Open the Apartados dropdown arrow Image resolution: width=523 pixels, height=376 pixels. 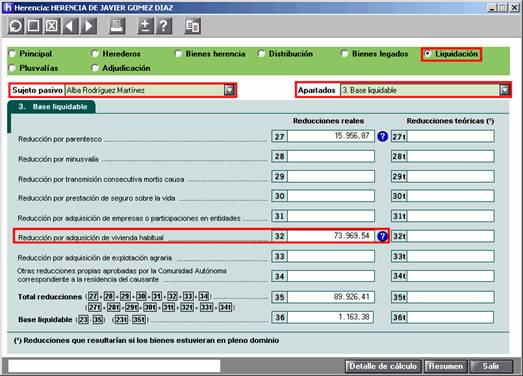[505, 90]
